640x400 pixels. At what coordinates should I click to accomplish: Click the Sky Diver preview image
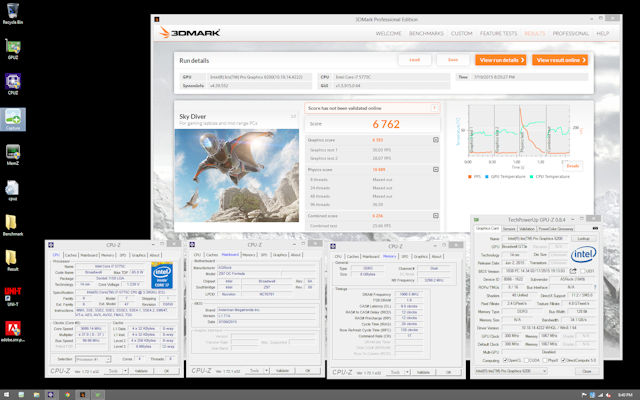[x=237, y=176]
